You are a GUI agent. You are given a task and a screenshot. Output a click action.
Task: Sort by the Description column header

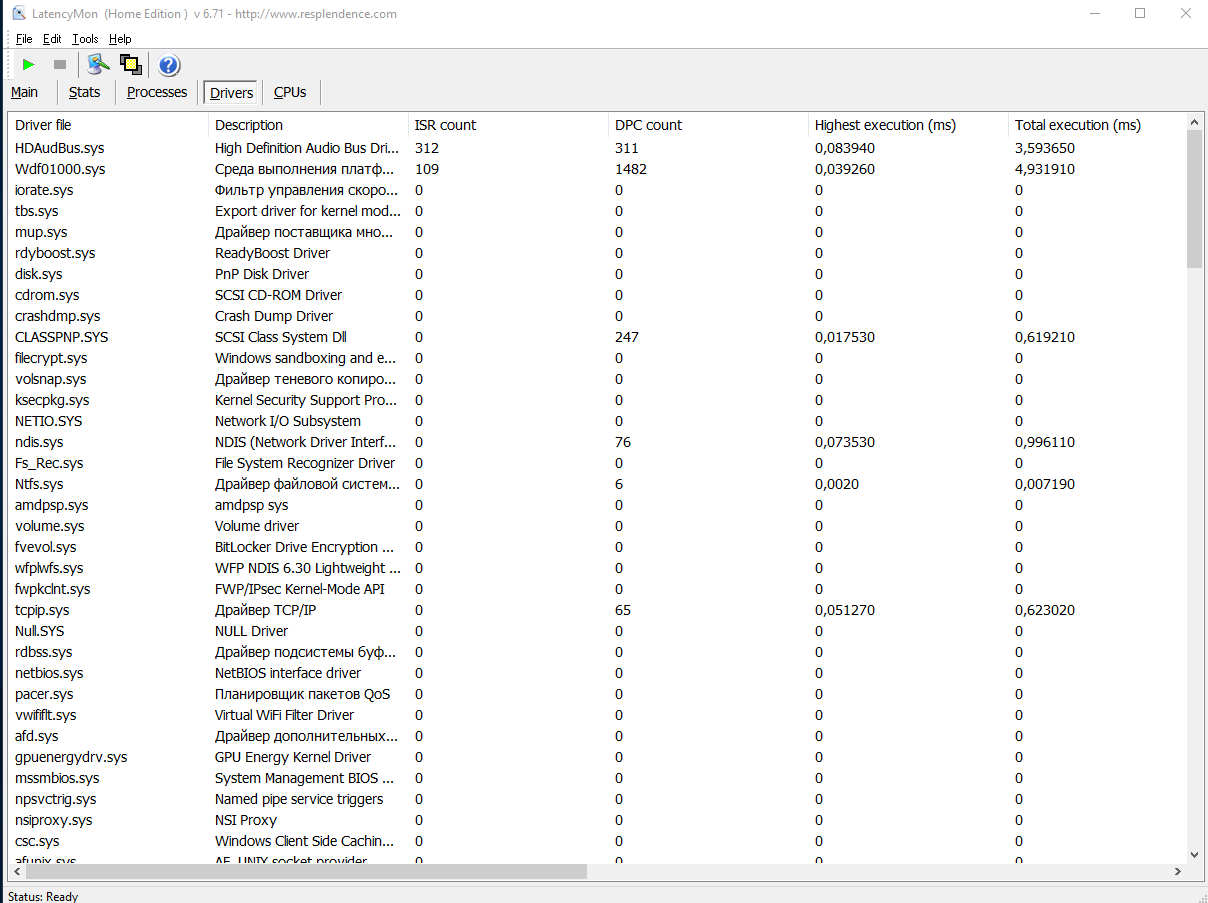(309, 125)
